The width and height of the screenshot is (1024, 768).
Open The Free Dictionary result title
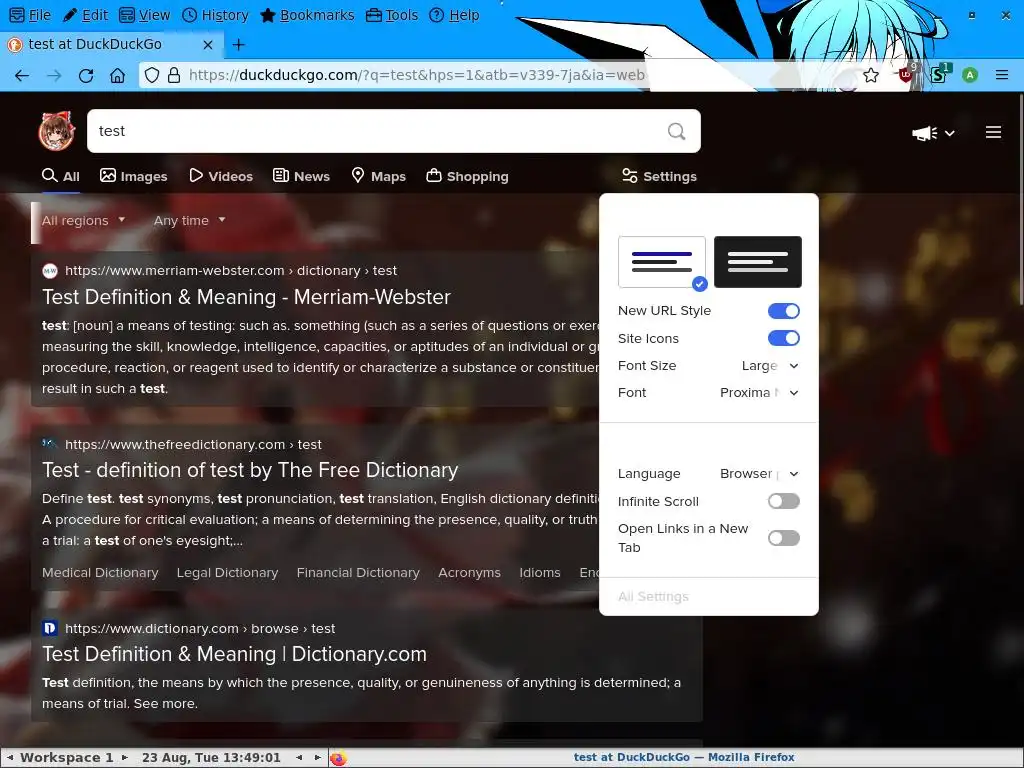tap(250, 470)
